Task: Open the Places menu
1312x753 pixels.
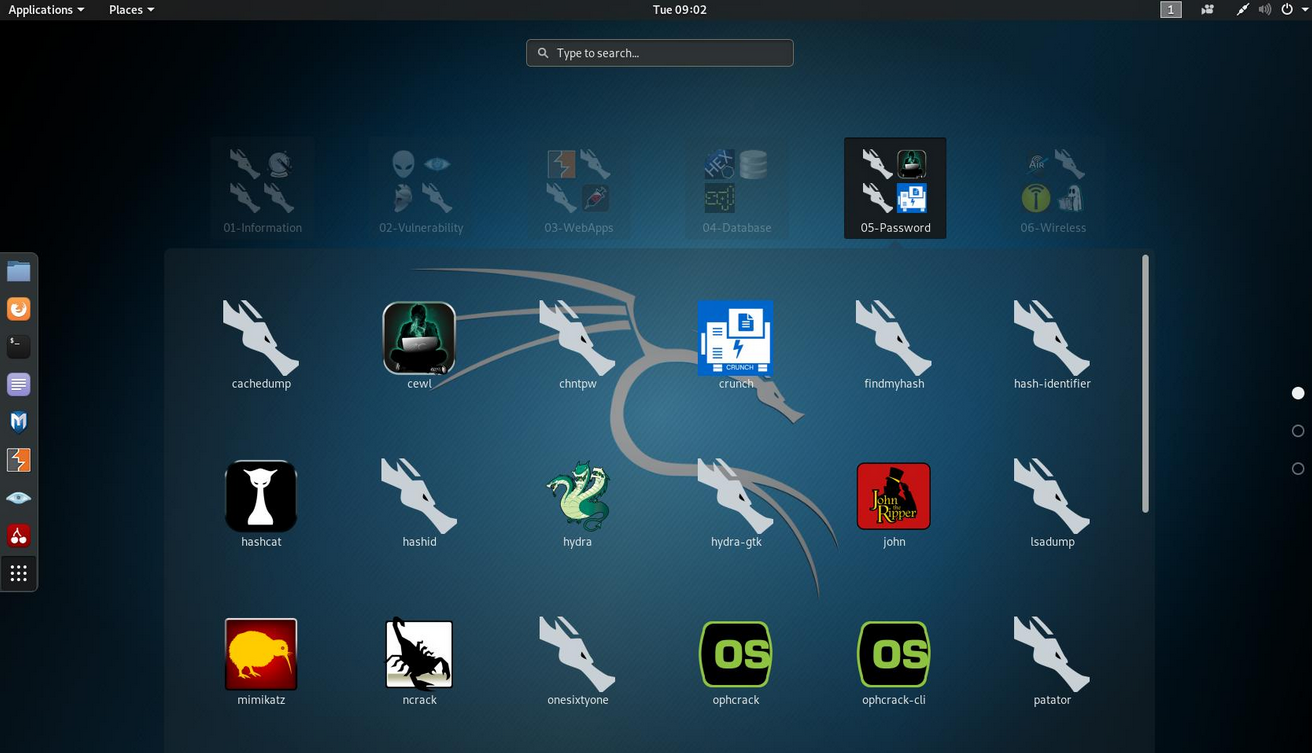Action: [x=131, y=9]
